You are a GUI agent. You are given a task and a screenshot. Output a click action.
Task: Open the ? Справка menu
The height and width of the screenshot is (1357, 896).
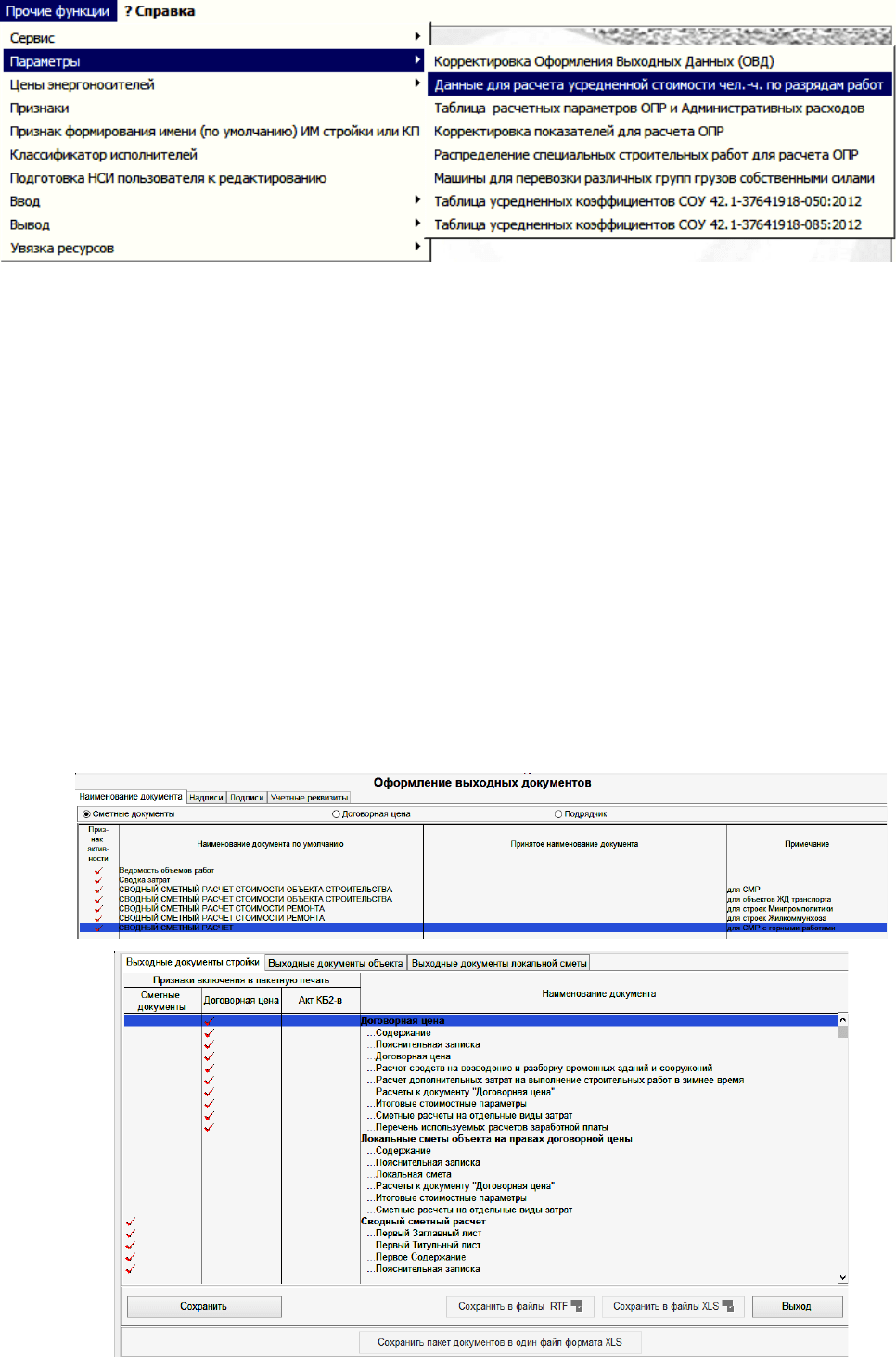pyautogui.click(x=160, y=11)
